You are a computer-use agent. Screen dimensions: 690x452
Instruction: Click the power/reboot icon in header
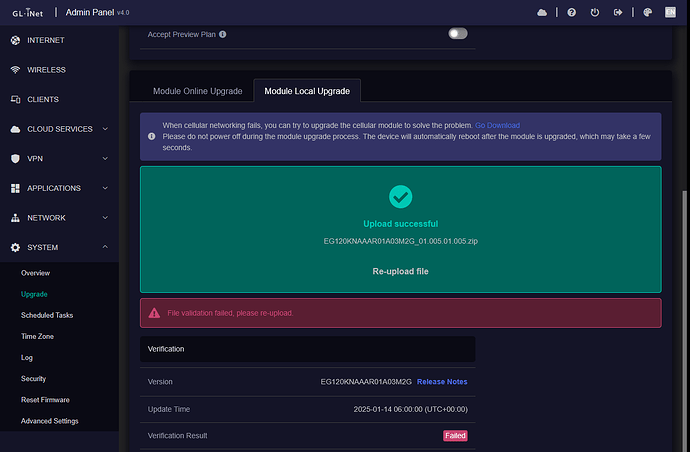595,13
